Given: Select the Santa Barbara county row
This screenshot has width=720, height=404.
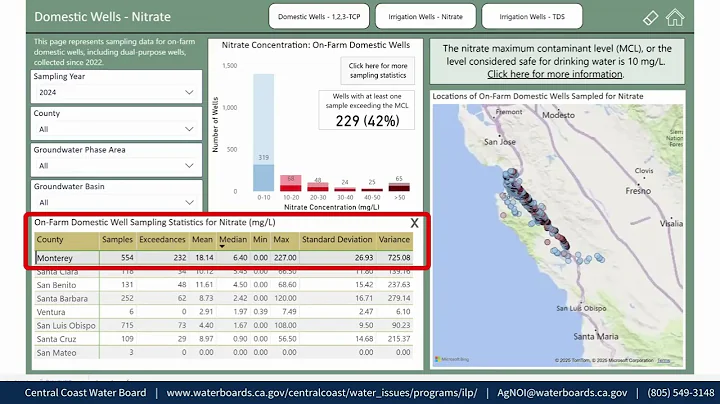Looking at the screenshot, I should pyautogui.click(x=224, y=298).
